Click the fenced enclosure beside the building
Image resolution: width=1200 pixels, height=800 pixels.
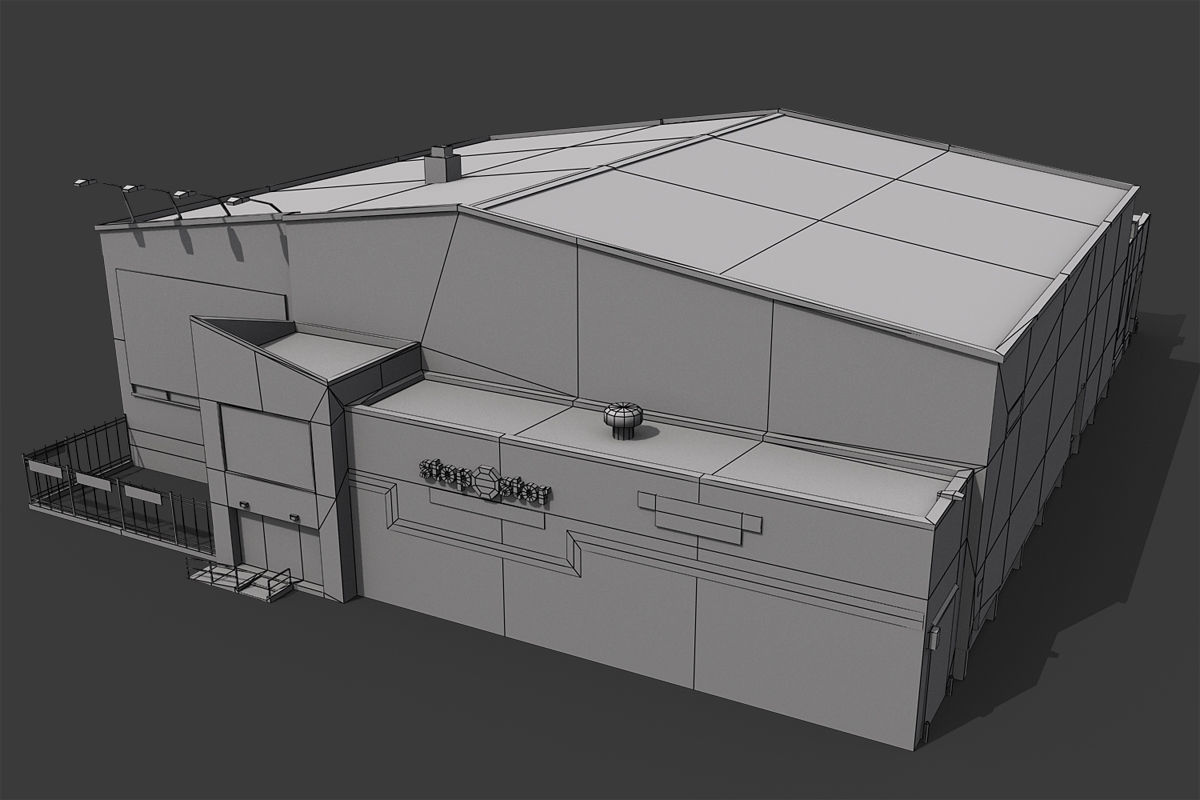point(118,488)
